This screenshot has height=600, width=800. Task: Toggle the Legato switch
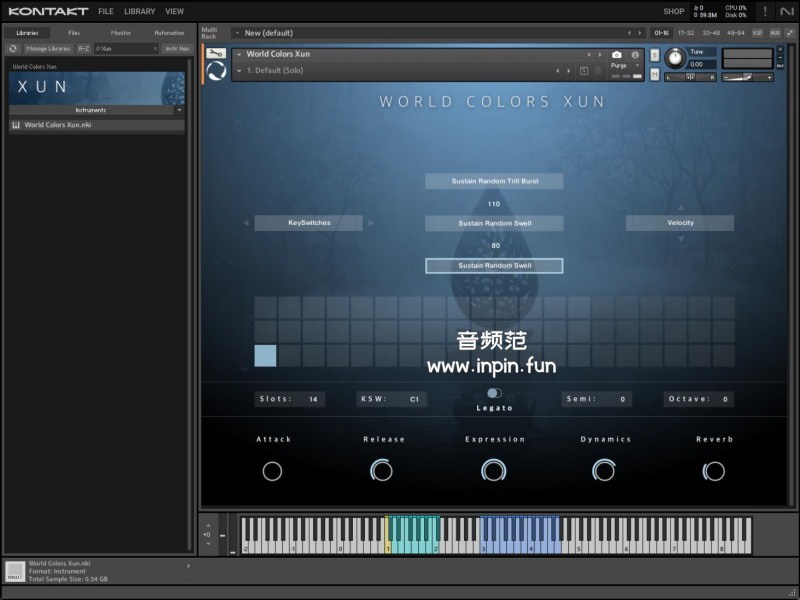[x=494, y=393]
